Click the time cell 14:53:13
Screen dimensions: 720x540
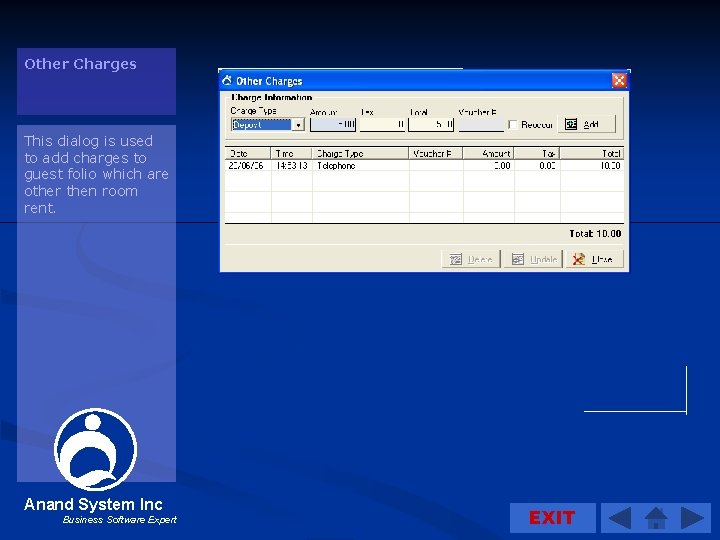[292, 166]
